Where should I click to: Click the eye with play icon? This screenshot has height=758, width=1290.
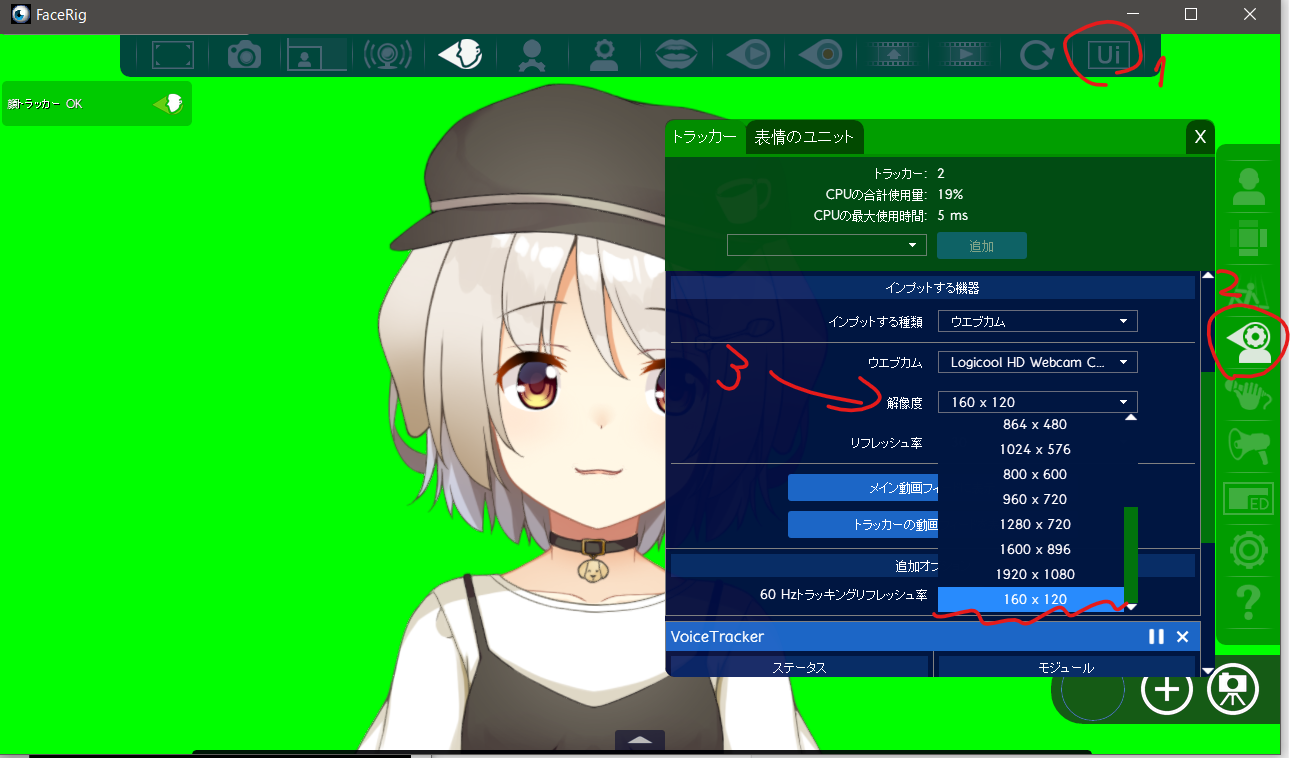747,55
